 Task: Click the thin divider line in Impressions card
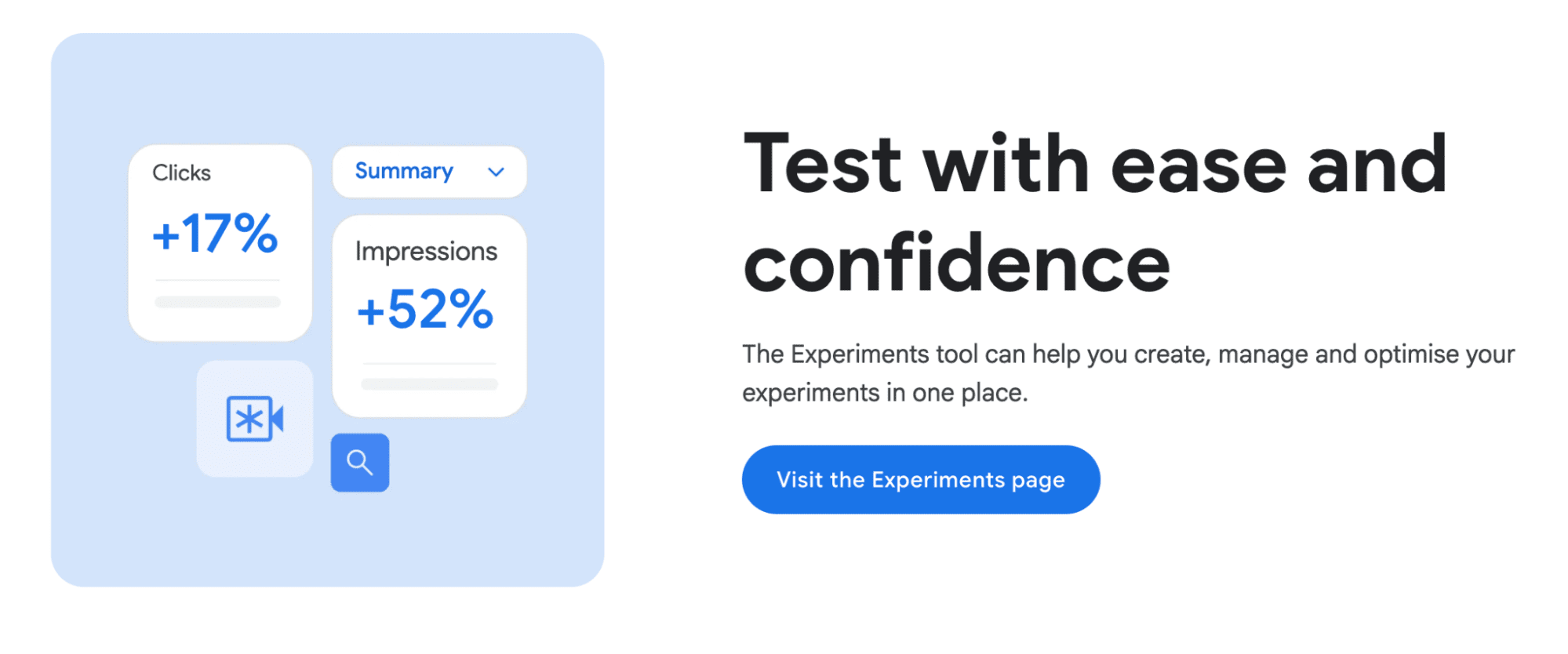429,364
